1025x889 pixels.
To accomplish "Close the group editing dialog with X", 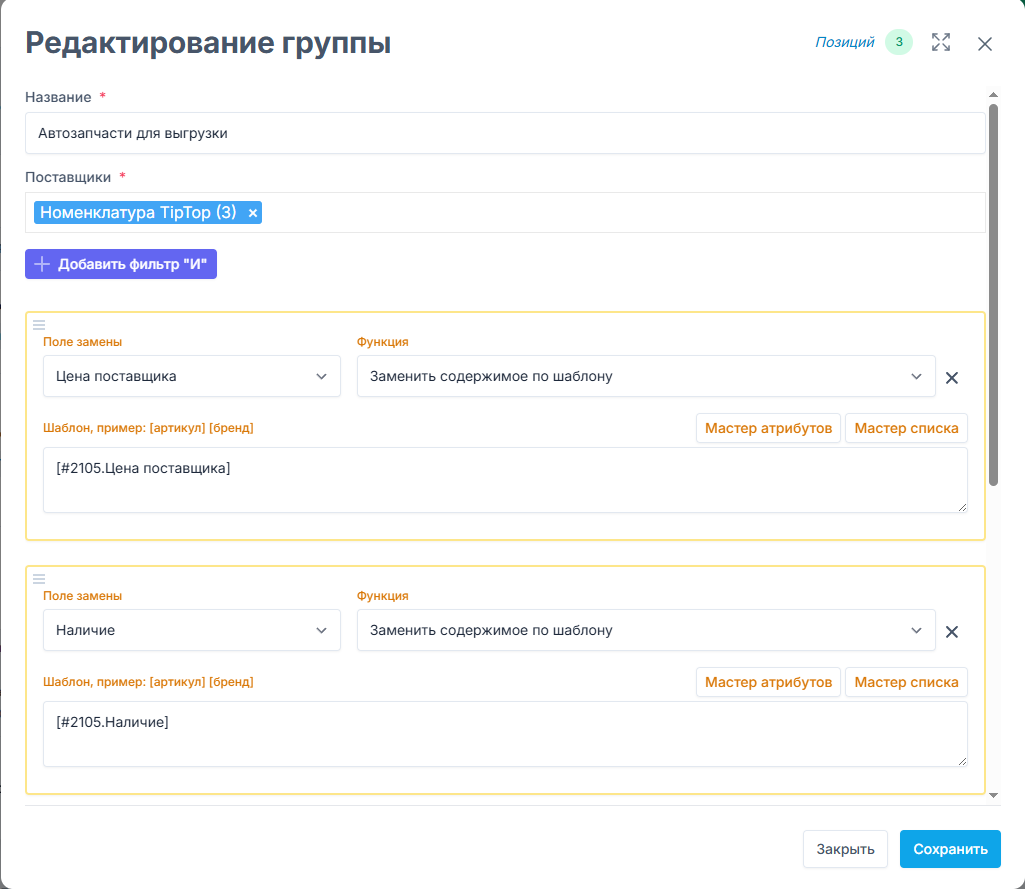I will [x=985, y=43].
